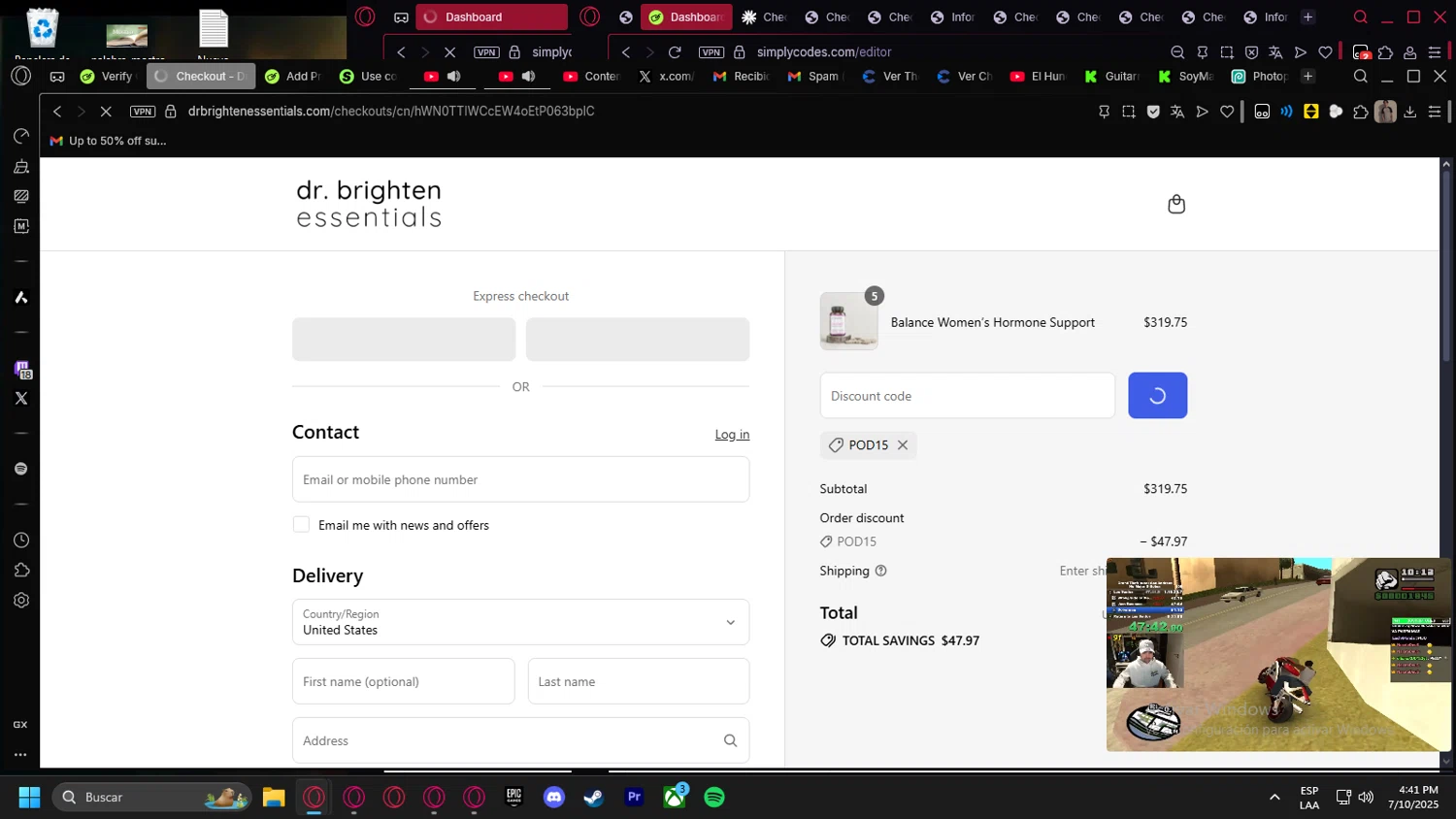The height and width of the screenshot is (819, 1456).
Task: Focus the Discount code input field
Action: (x=967, y=395)
